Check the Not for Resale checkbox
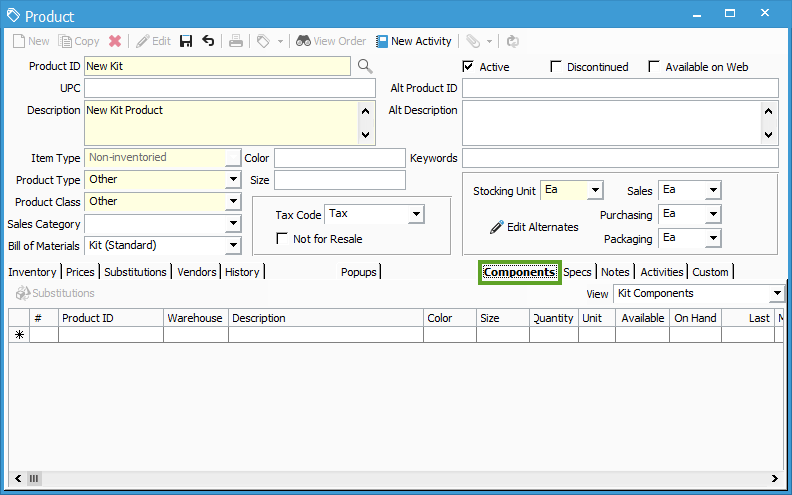The width and height of the screenshot is (792, 495). [282, 238]
